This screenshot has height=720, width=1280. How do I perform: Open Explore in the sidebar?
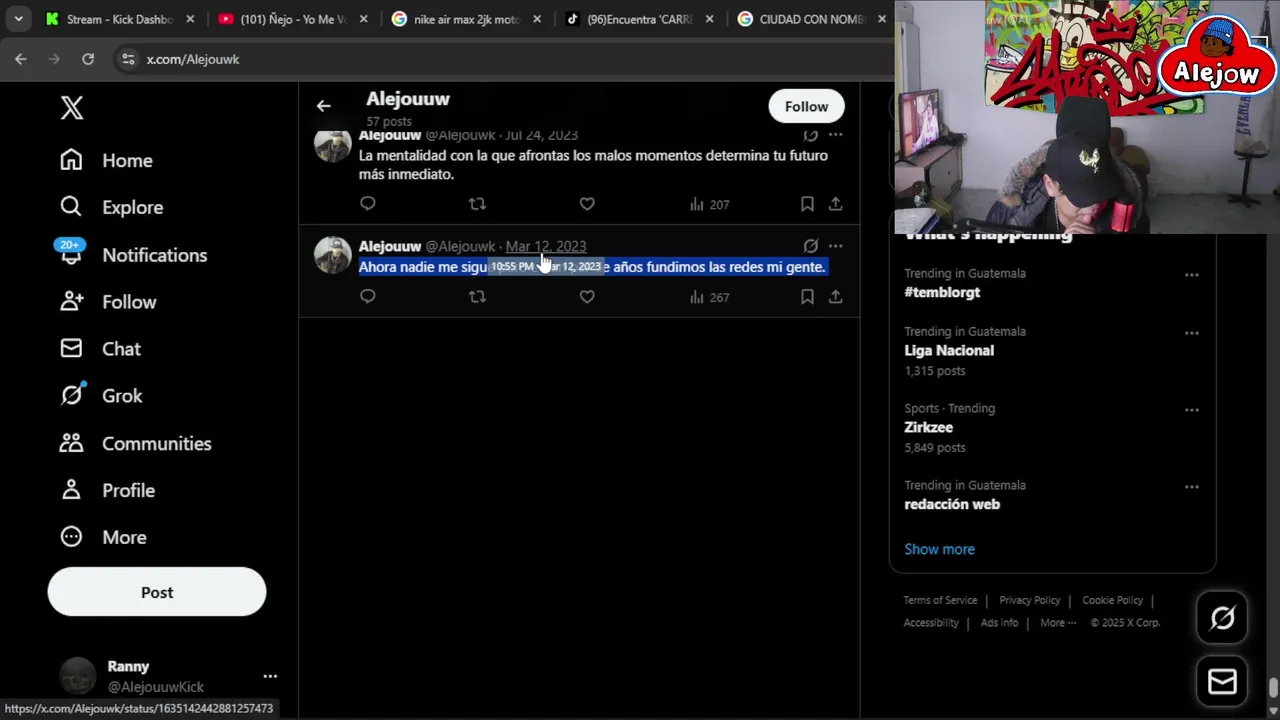coord(112,207)
